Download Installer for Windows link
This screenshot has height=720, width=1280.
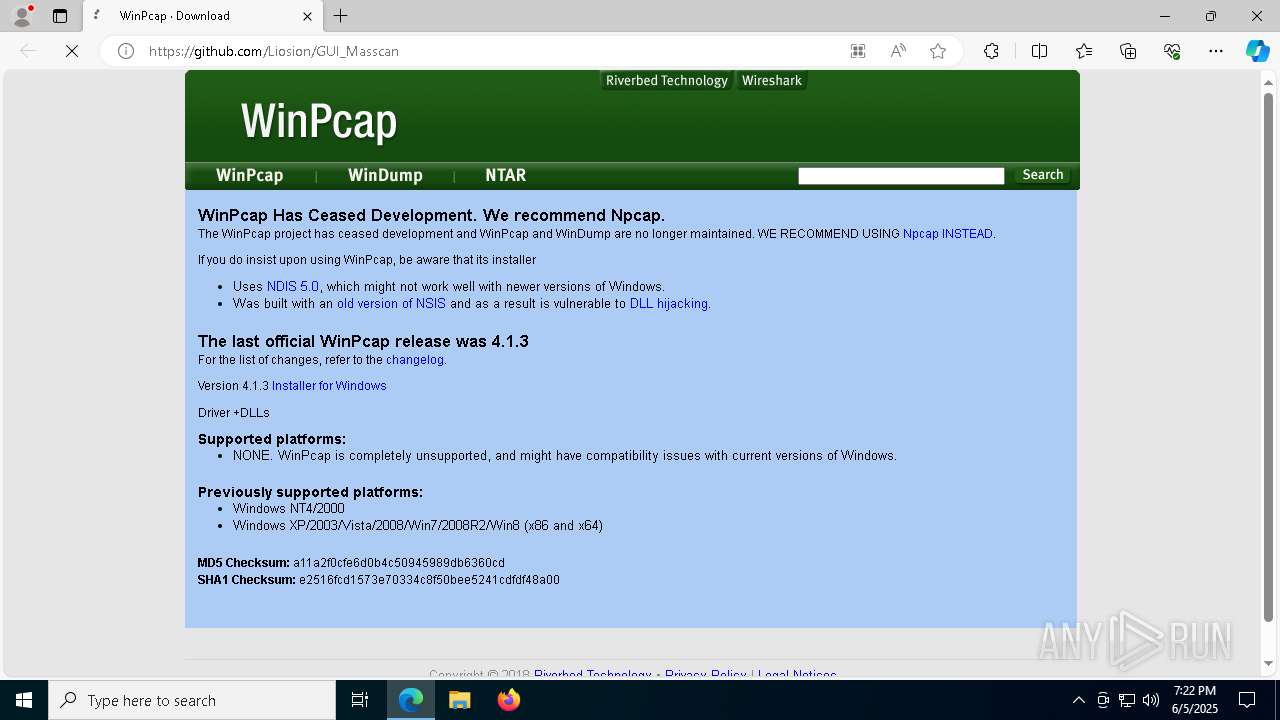(329, 386)
